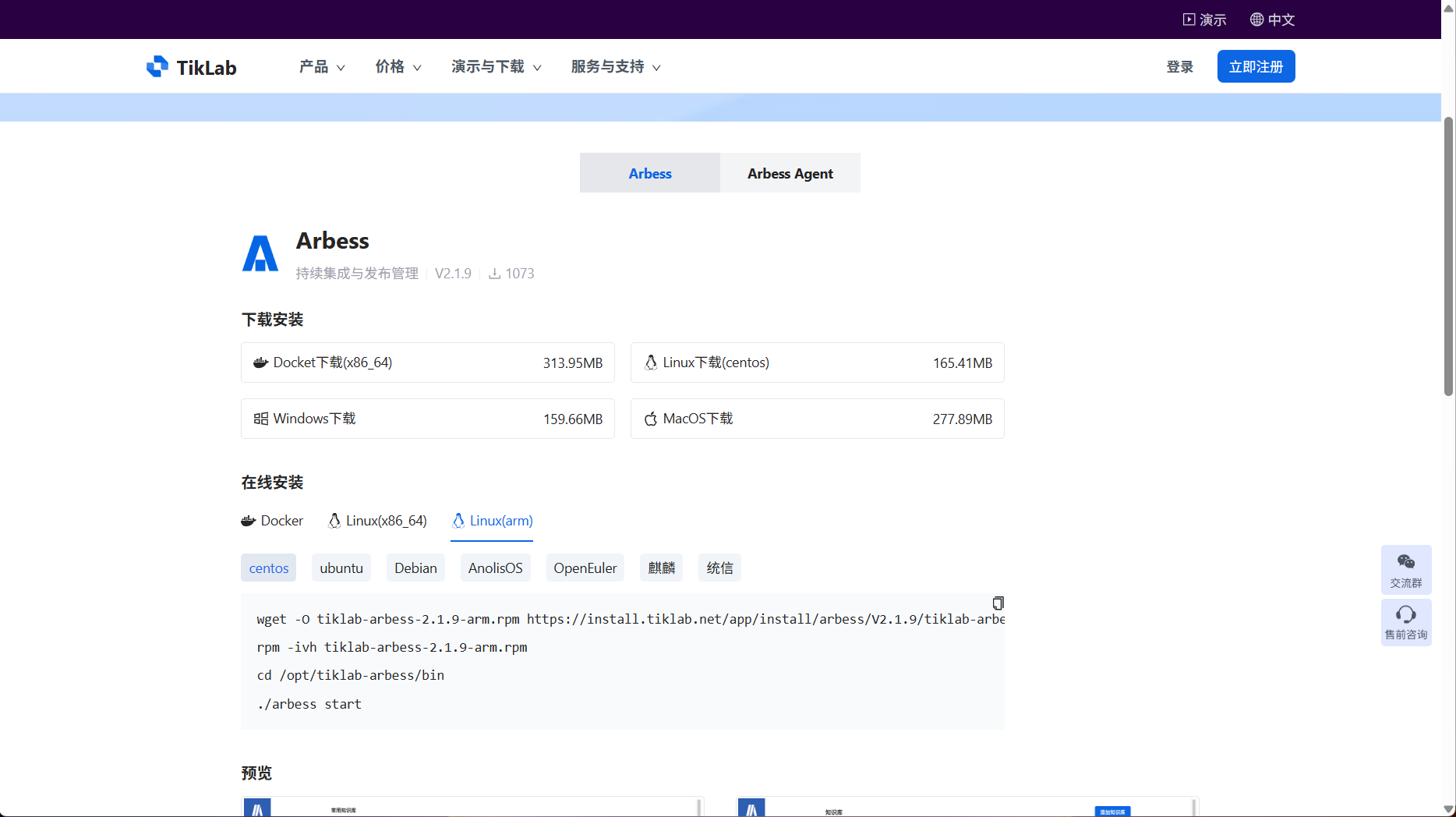The image size is (1456, 817).
Task: Click the 'rpm -ivh tiklab-arbess-2.1.9-arm.rpm' line
Action: click(392, 647)
